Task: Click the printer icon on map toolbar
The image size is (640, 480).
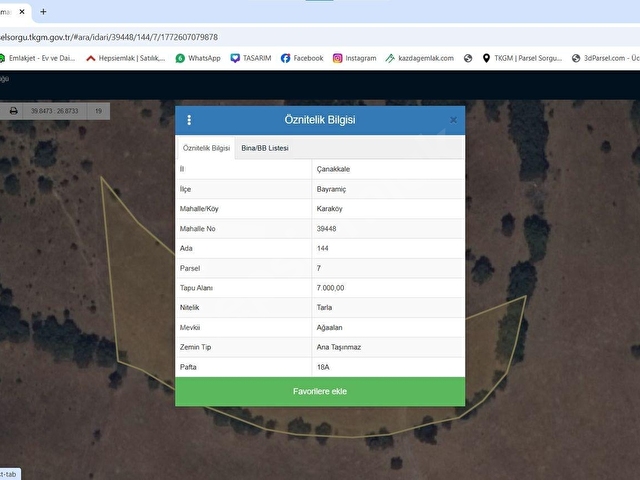Action: point(13,111)
